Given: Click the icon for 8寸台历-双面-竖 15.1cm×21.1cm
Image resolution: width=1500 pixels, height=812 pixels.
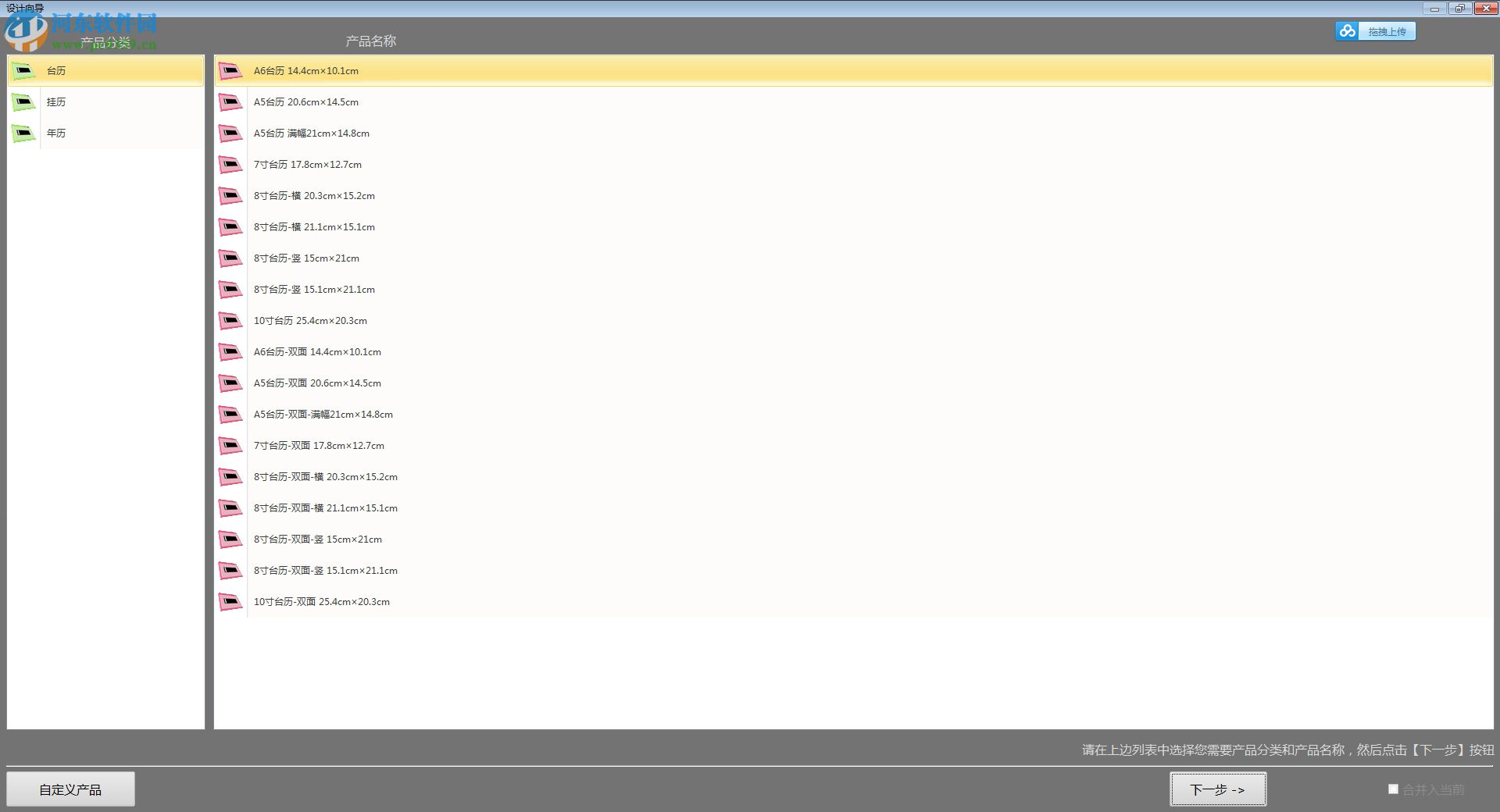Looking at the screenshot, I should (x=230, y=571).
